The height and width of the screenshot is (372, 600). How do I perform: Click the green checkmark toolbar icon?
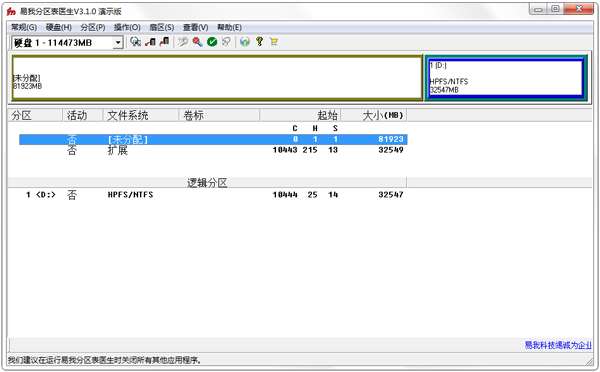coord(212,42)
